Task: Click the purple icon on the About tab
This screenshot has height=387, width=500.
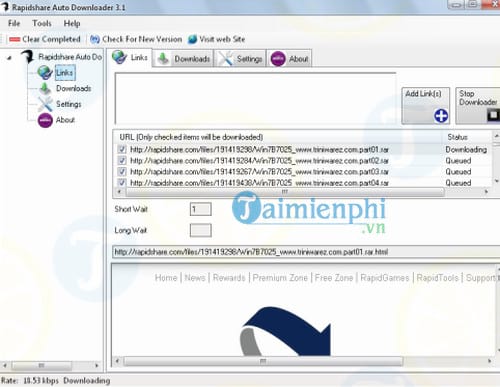Action: [x=278, y=59]
